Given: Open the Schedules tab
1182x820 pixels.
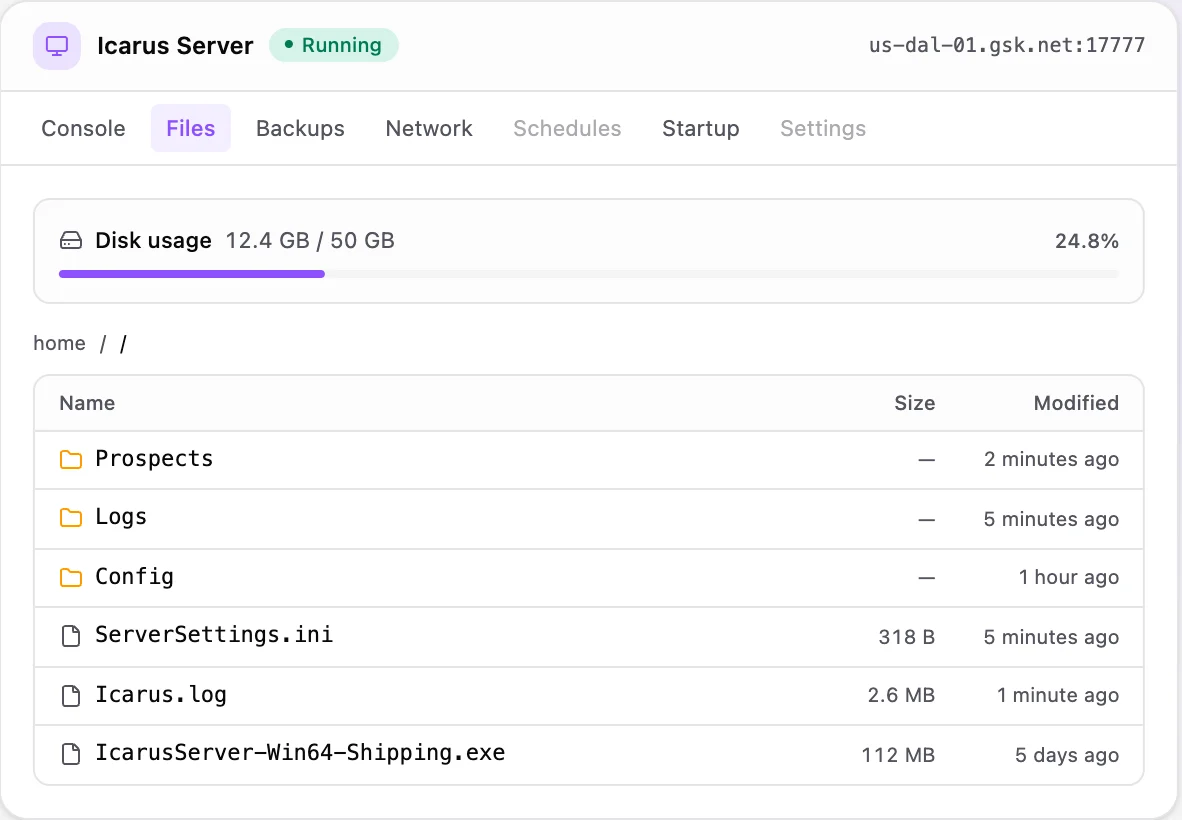Looking at the screenshot, I should [x=568, y=128].
